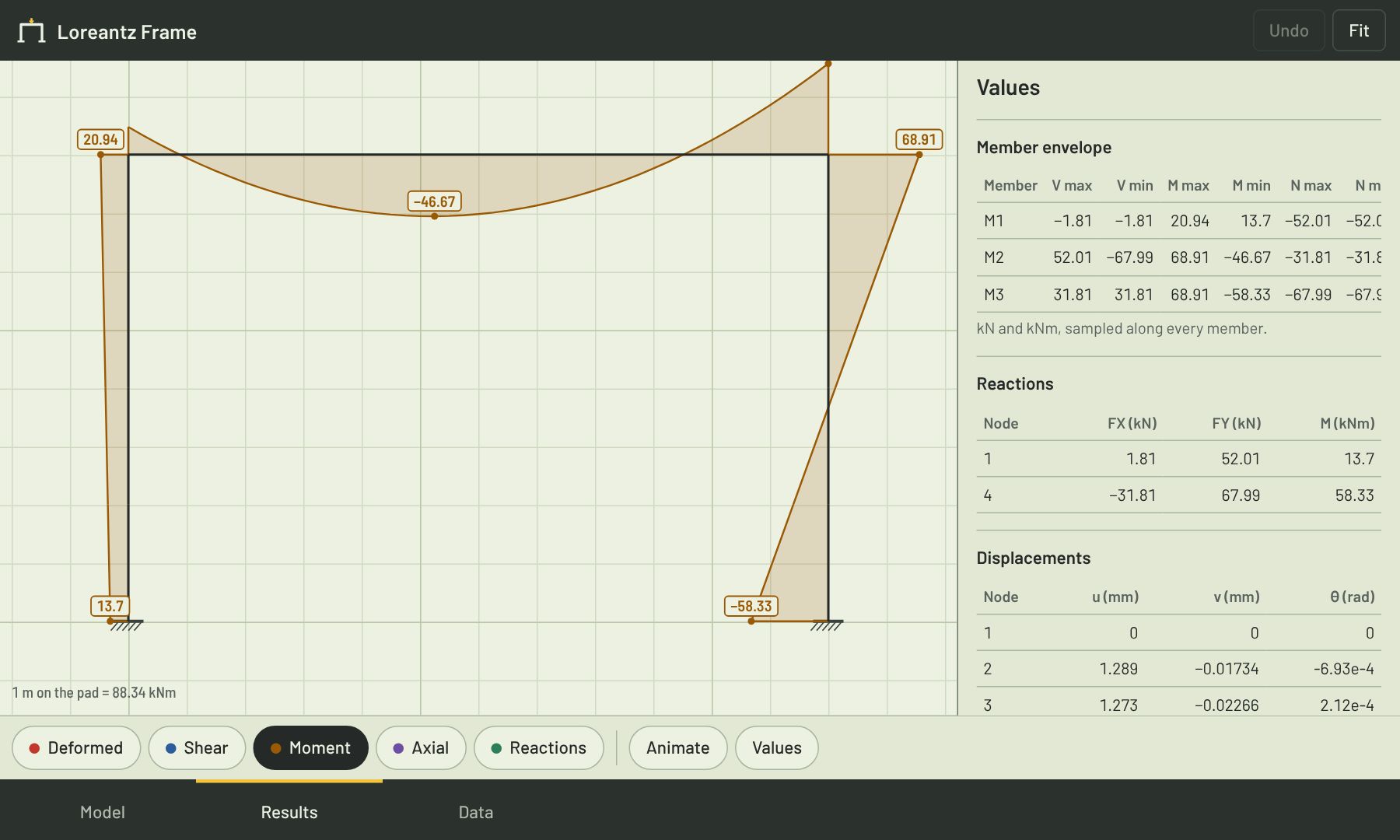Switch to the Model tab
1400x840 pixels.
[103, 812]
